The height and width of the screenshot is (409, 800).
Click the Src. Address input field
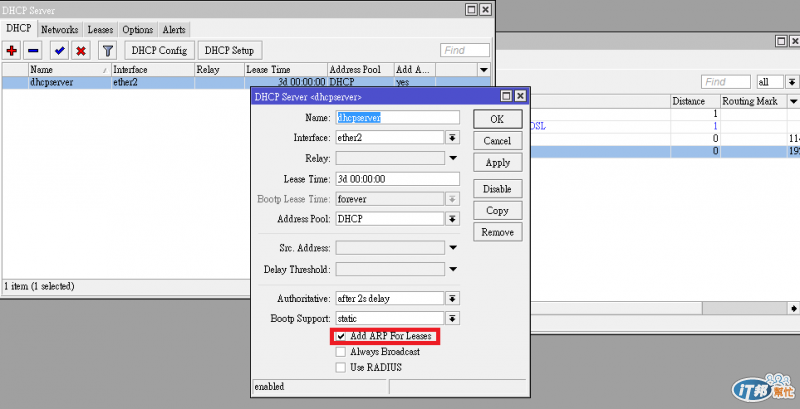tap(390, 248)
